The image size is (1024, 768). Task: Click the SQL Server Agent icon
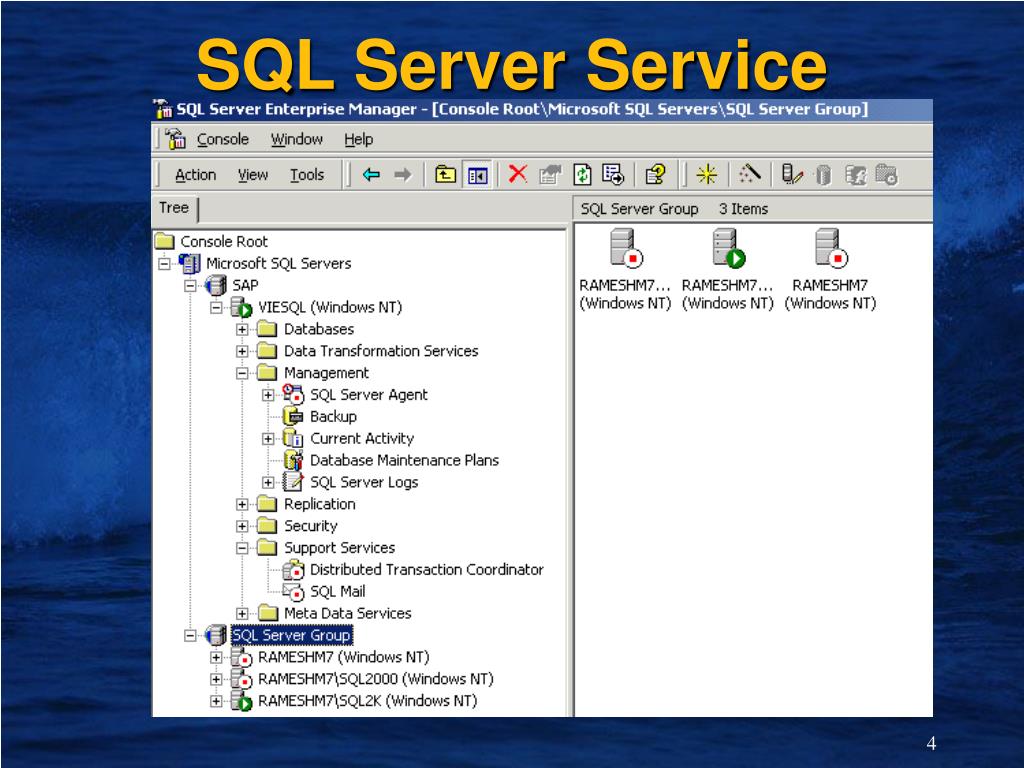tap(293, 394)
